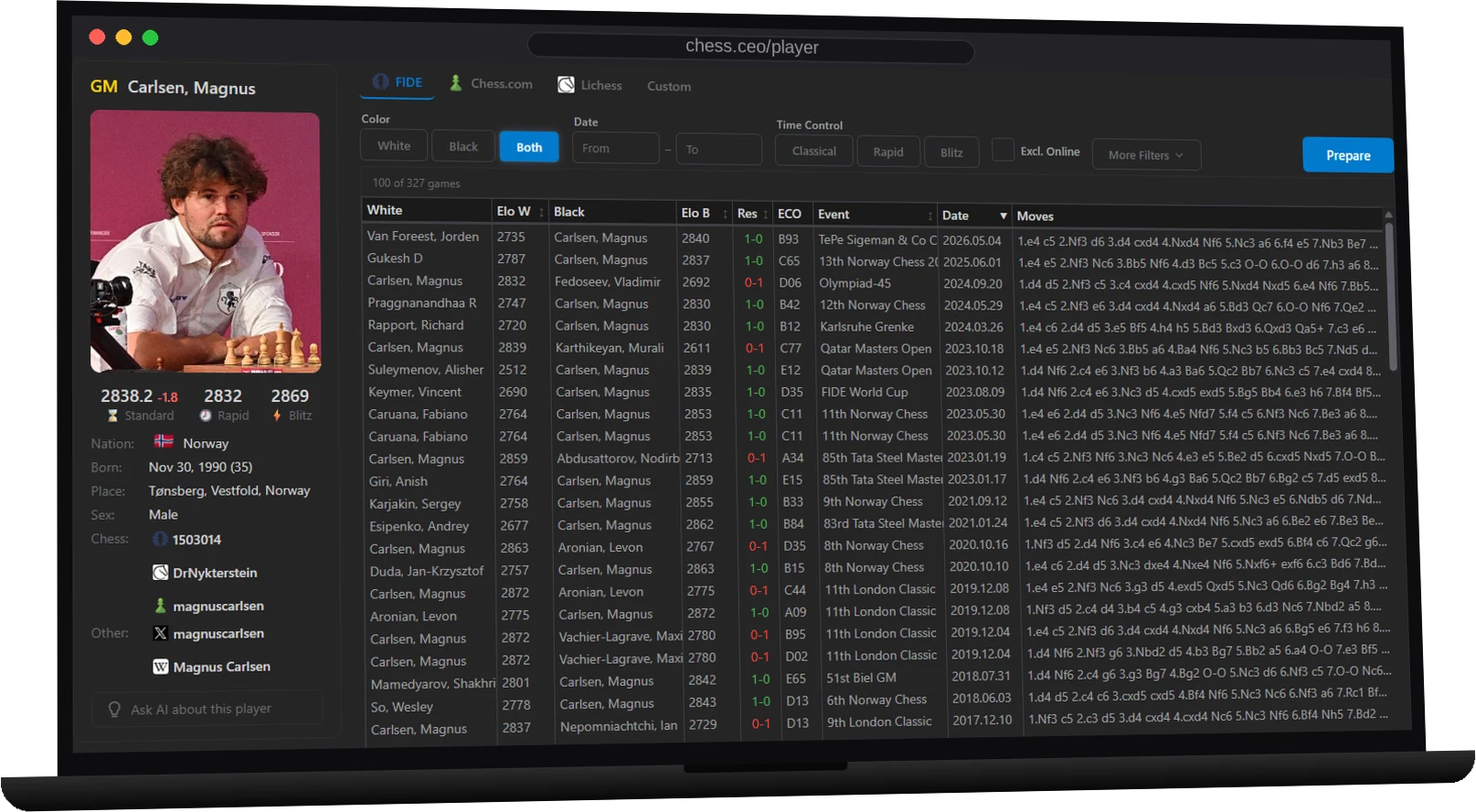Select the White color filter
1476x812 pixels.
click(394, 145)
